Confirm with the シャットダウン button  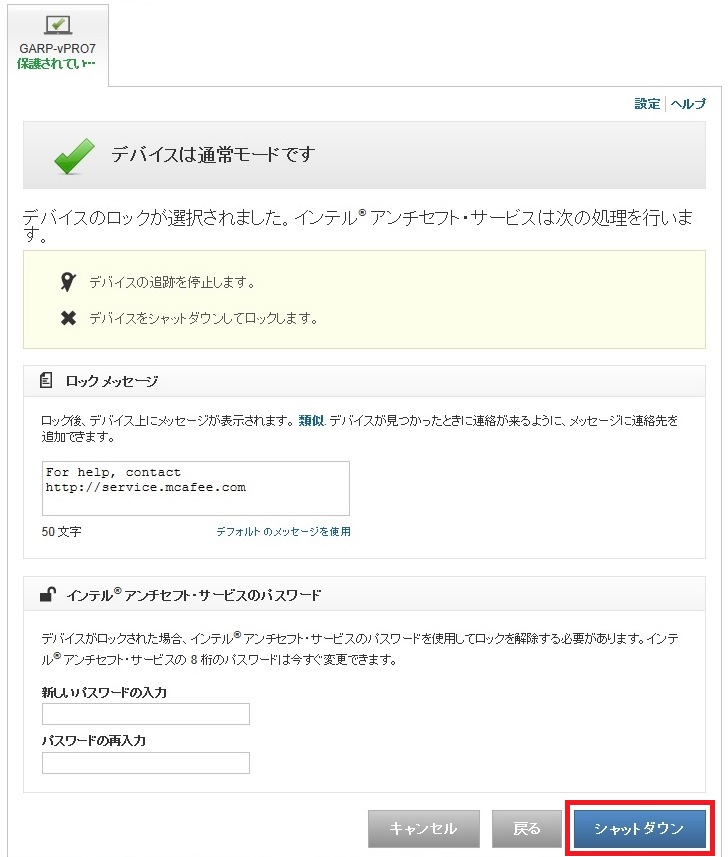click(639, 829)
